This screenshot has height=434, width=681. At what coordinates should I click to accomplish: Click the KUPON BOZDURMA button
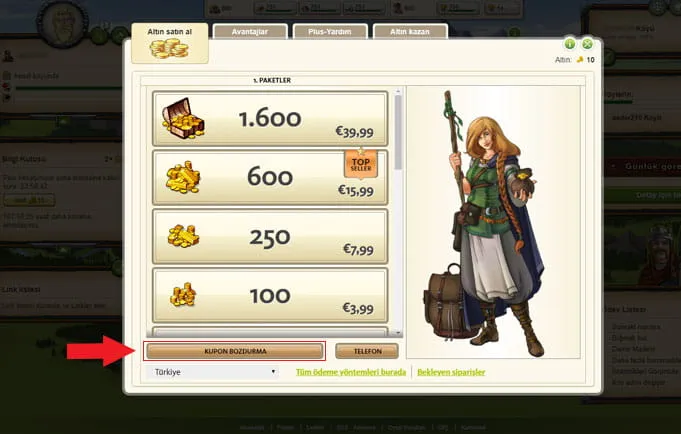(235, 351)
